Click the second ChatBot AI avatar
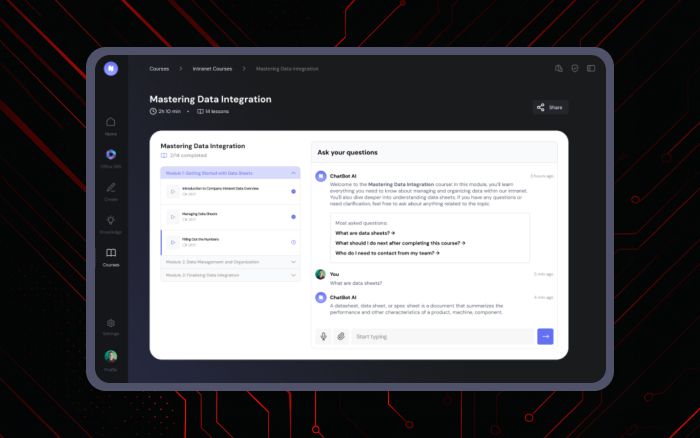The image size is (700, 438). [x=321, y=297]
